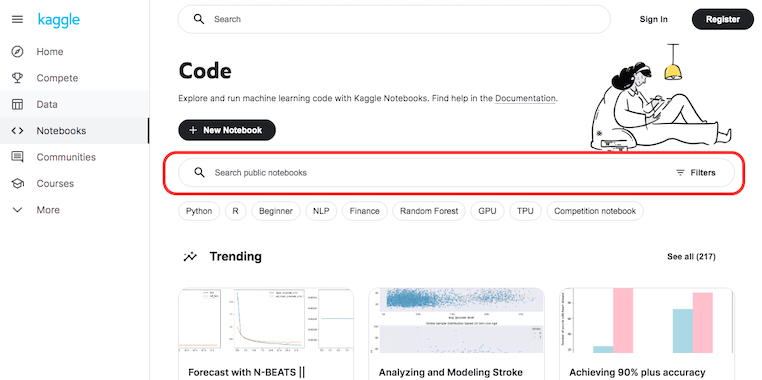Click magnifier icon in the top search bar

tap(198, 19)
